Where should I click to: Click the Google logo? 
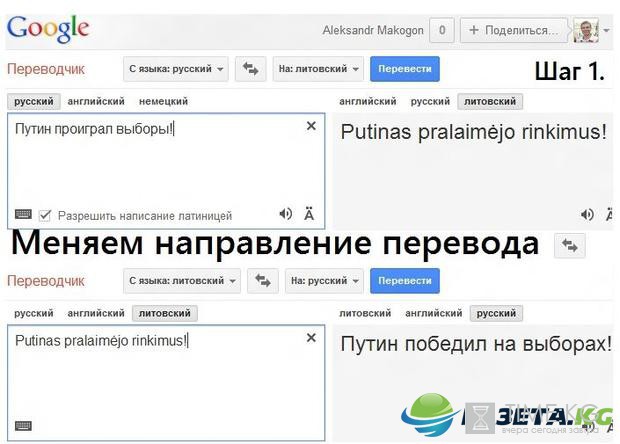tap(48, 29)
